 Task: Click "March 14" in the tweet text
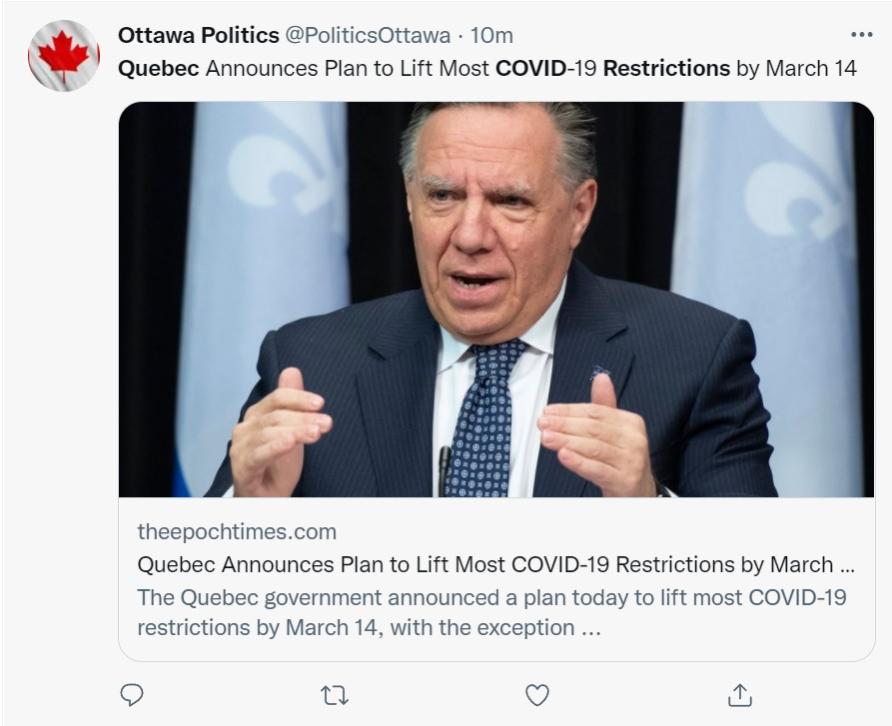click(x=810, y=69)
